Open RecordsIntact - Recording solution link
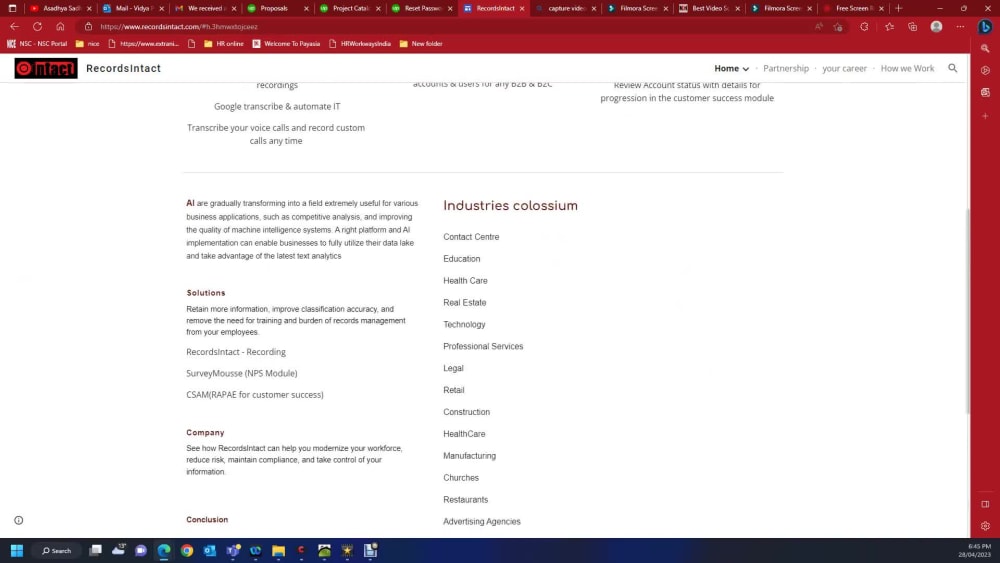This screenshot has width=1000, height=563. (x=236, y=352)
